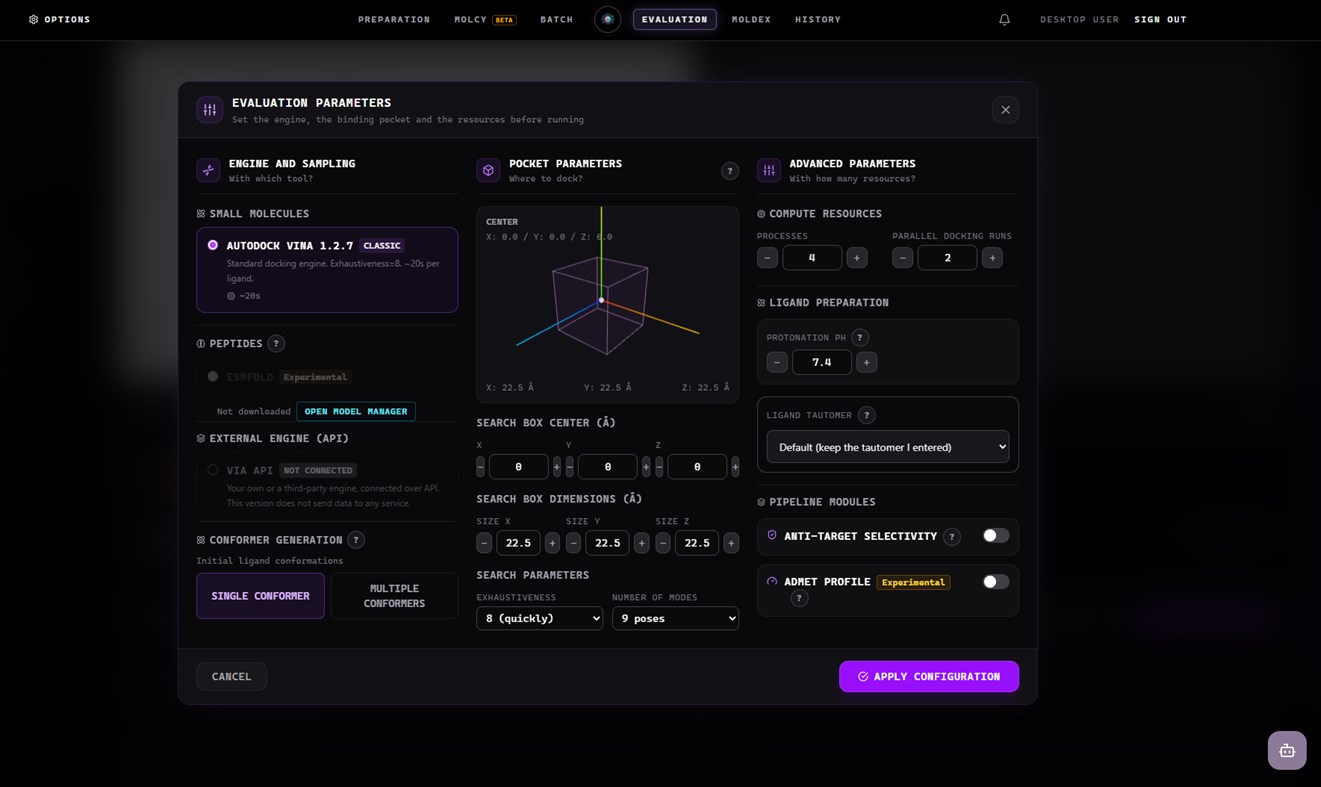The image size is (1321, 787).
Task: Decrease Parallel Docking Runs with minus
Action: tap(902, 258)
